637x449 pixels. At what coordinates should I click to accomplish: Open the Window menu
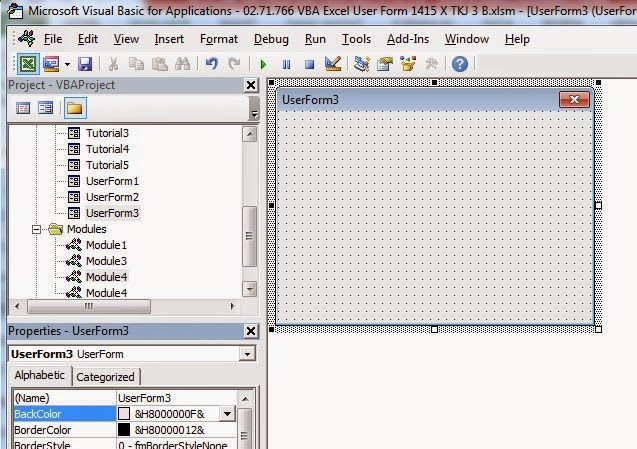point(466,39)
